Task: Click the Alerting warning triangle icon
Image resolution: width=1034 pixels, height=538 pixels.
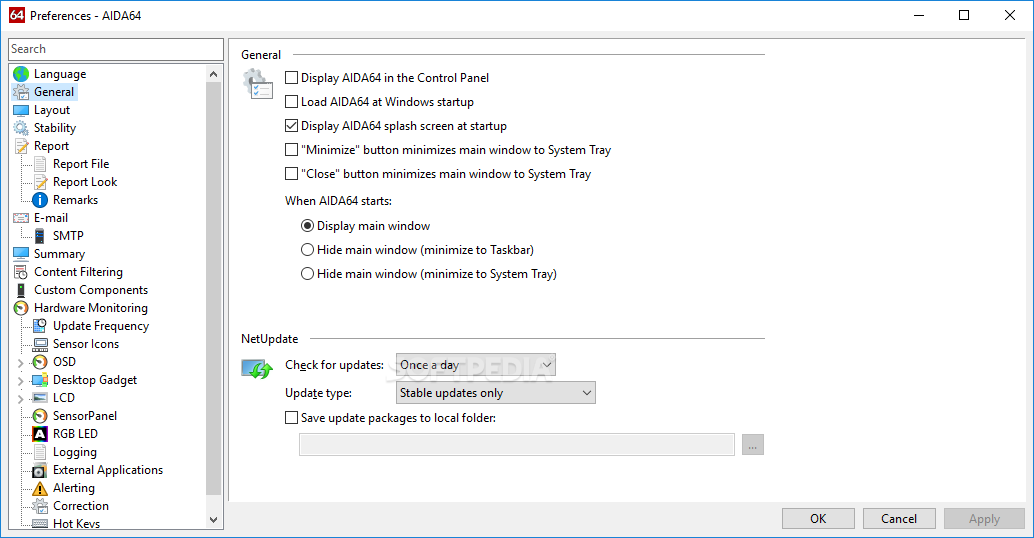Action: click(x=40, y=488)
